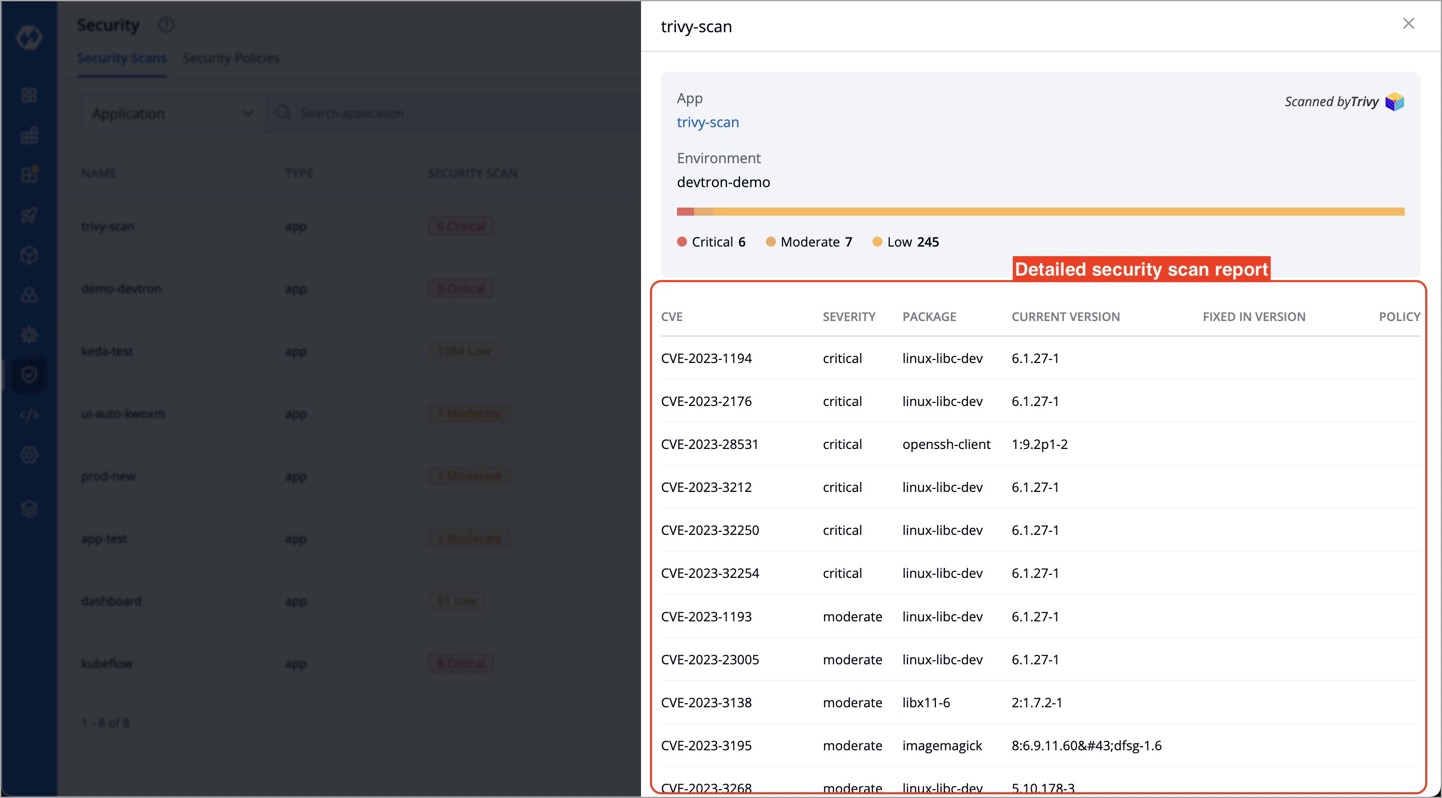
Task: Expand the Application filter dropdown
Action: click(x=172, y=114)
